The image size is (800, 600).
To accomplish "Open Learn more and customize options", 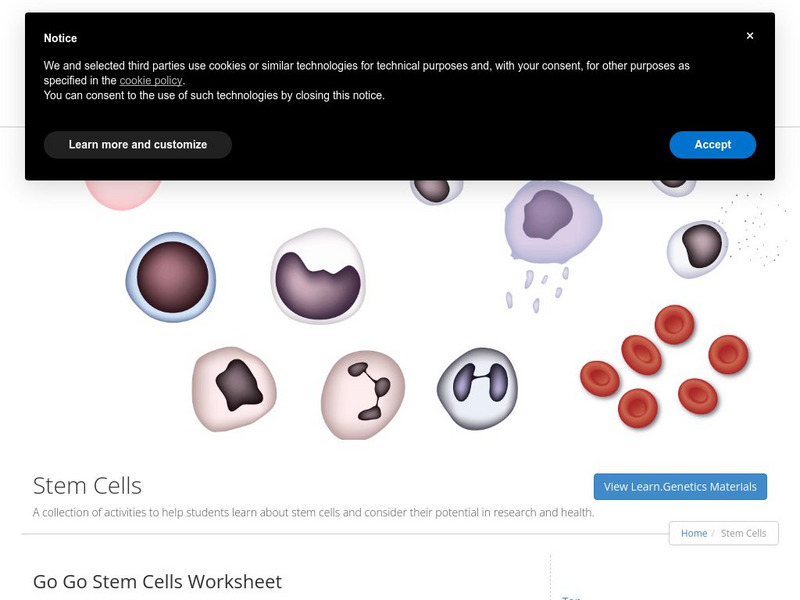I will coord(138,145).
